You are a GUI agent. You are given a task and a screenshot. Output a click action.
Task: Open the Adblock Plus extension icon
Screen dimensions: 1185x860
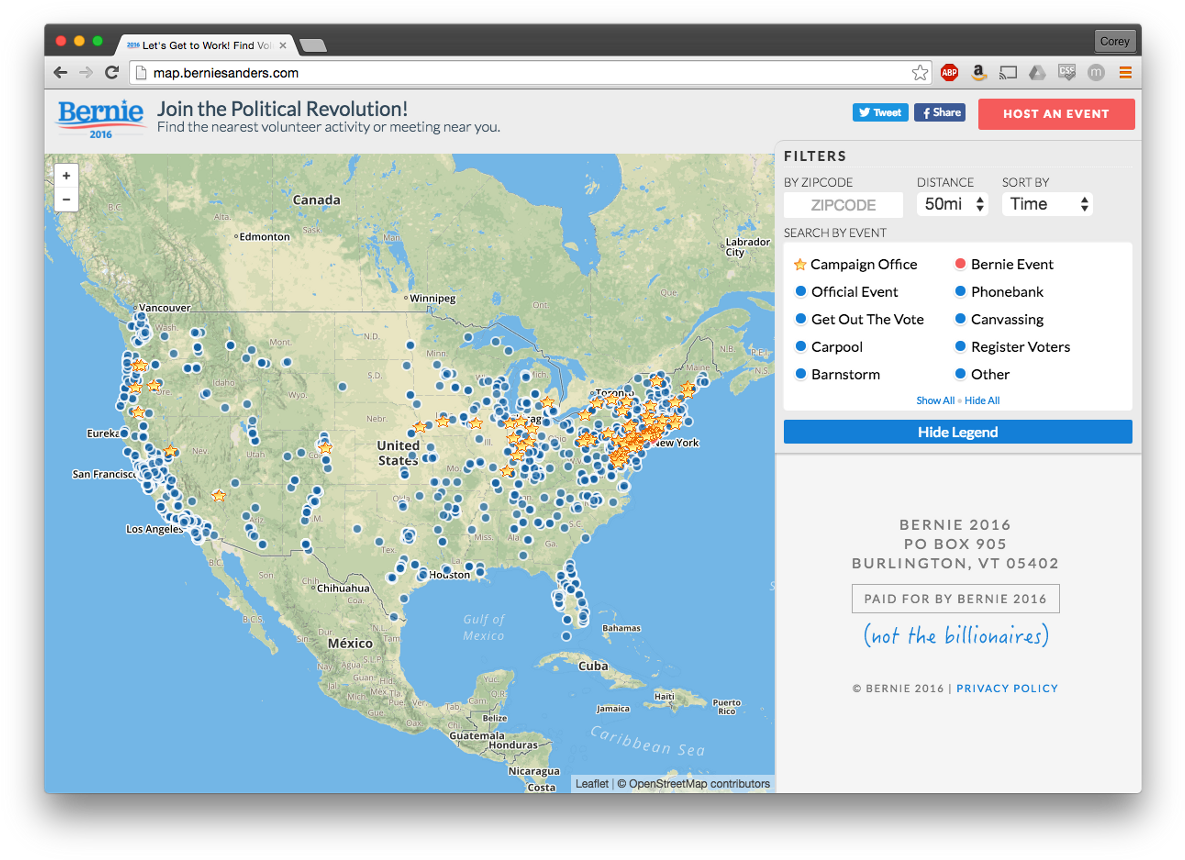pyautogui.click(x=949, y=73)
